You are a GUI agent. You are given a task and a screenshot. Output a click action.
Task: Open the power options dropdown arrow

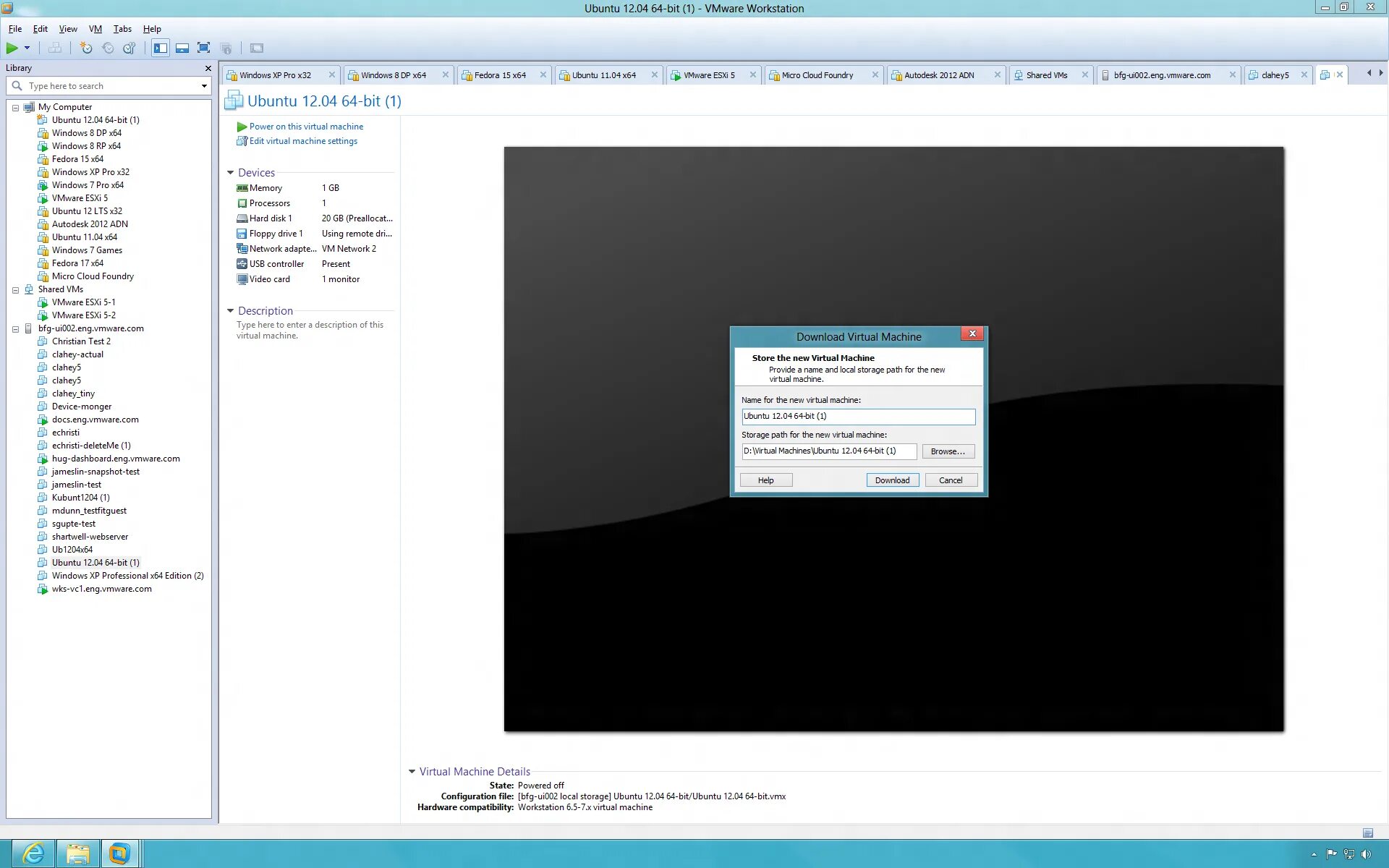click(27, 48)
